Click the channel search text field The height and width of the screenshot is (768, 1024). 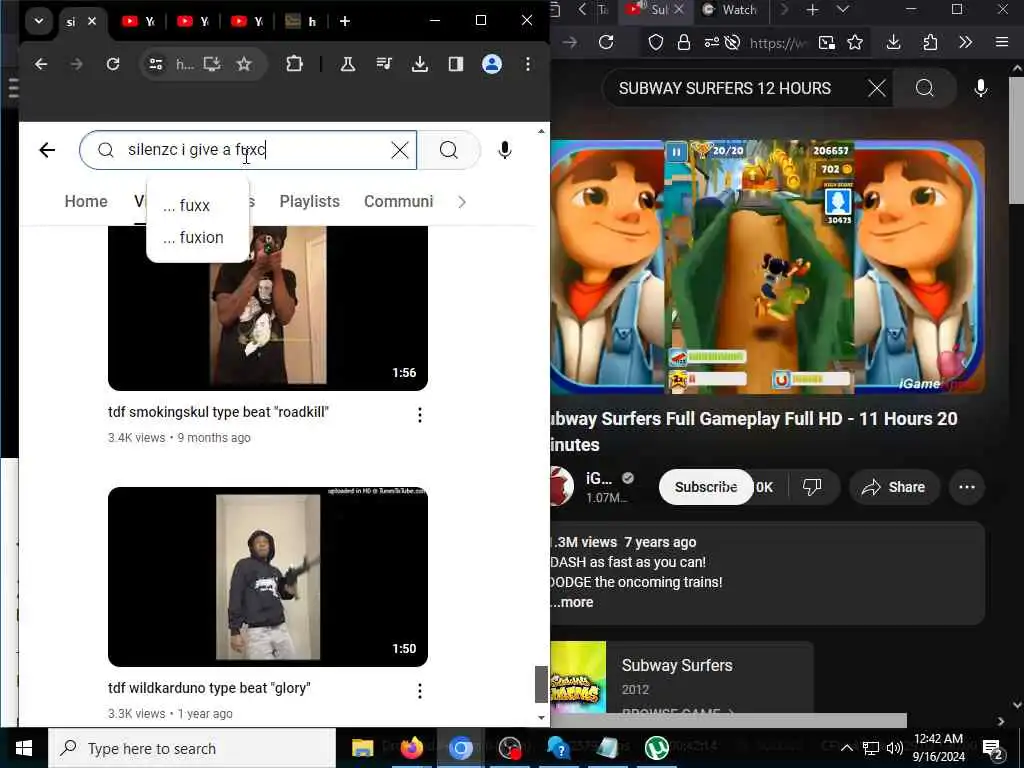pos(248,150)
